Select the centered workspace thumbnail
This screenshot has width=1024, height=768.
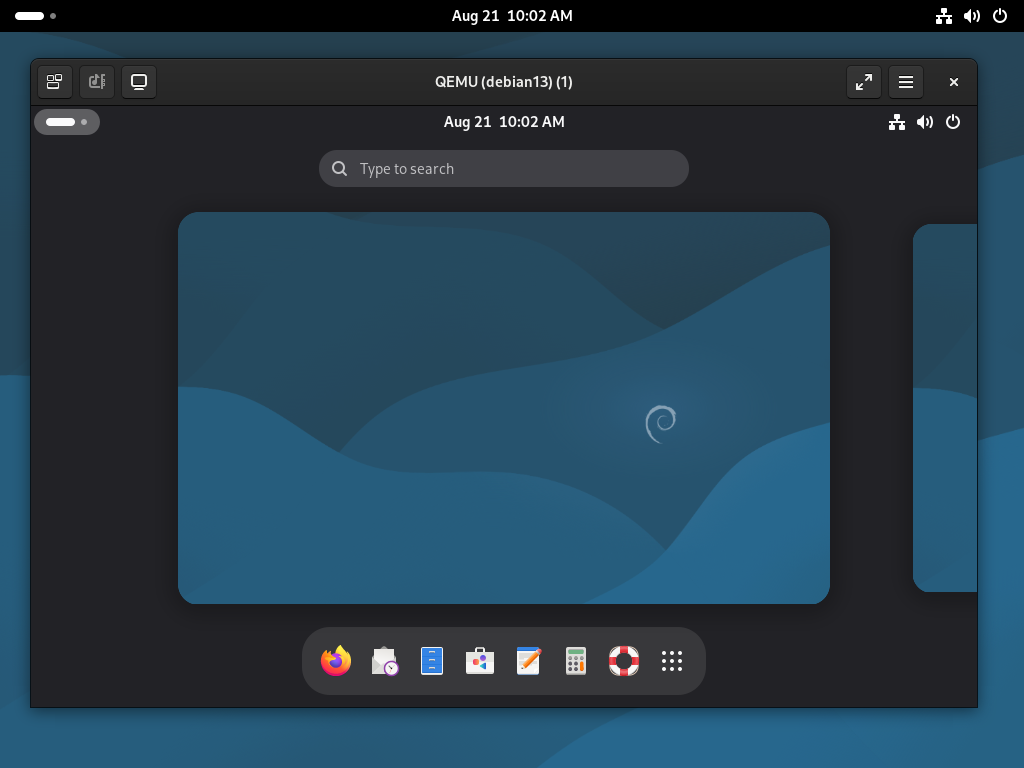point(504,407)
